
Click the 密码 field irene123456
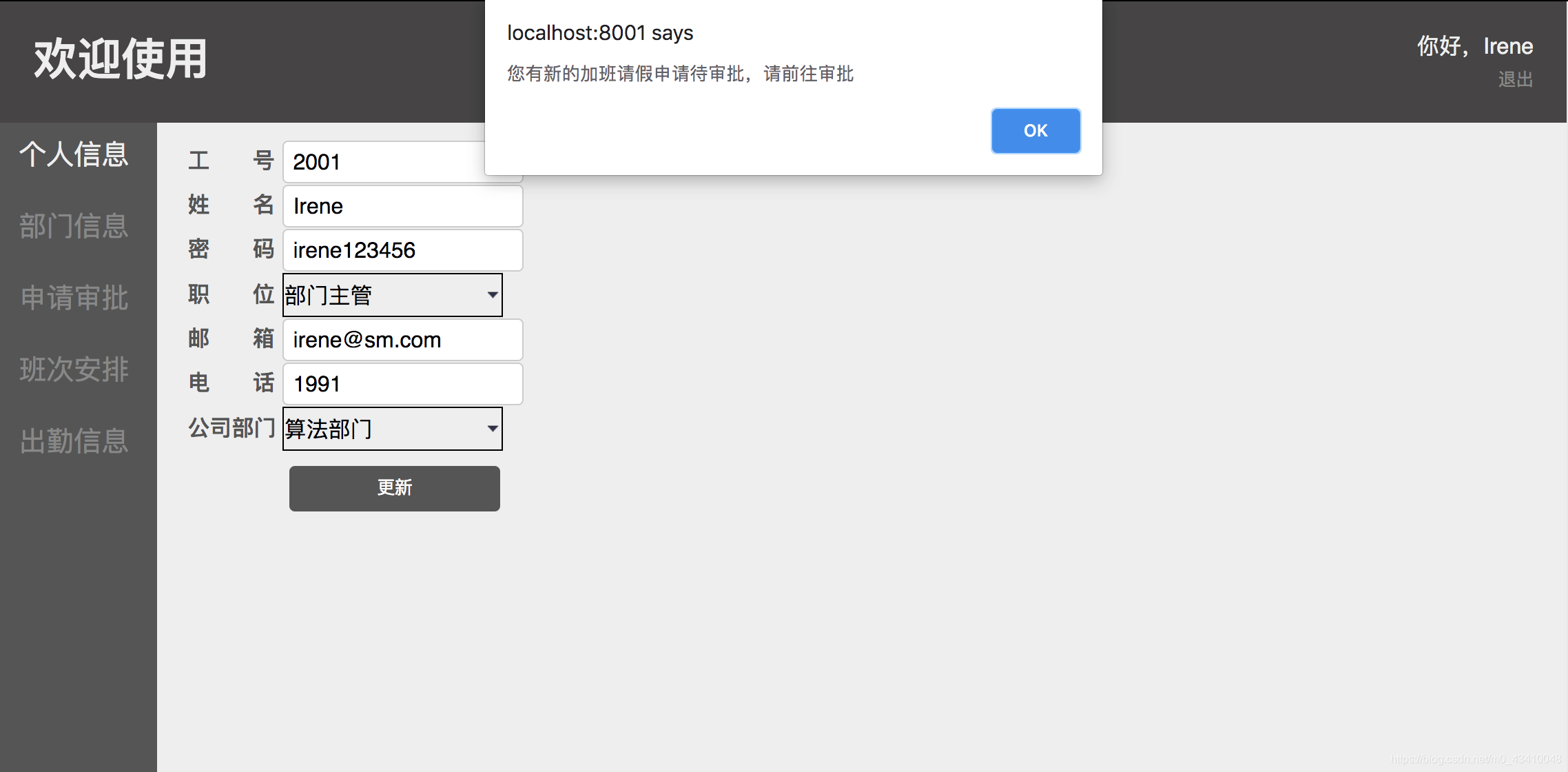tap(402, 250)
